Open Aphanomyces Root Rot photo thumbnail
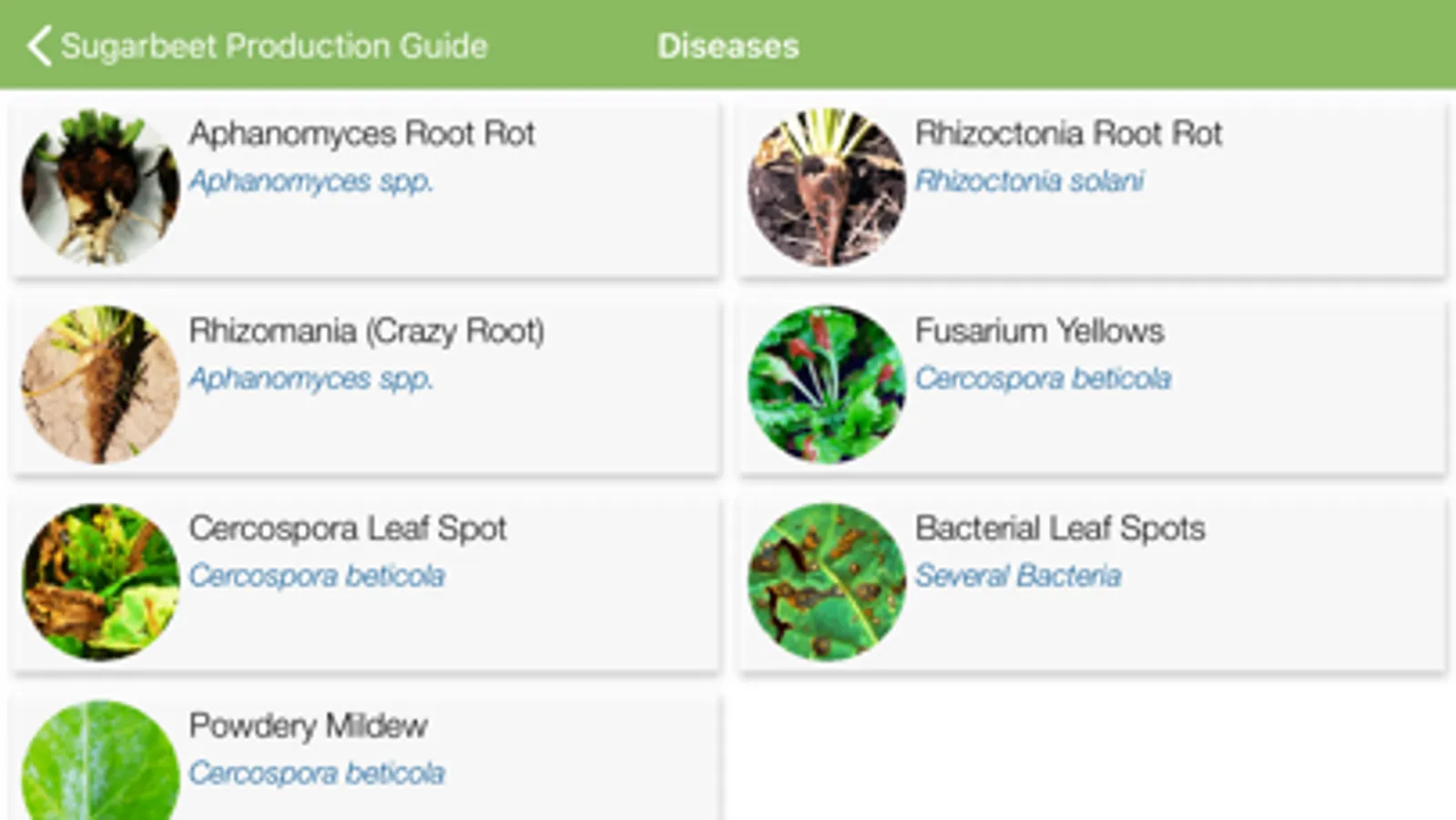Image resolution: width=1456 pixels, height=820 pixels. tap(100, 187)
